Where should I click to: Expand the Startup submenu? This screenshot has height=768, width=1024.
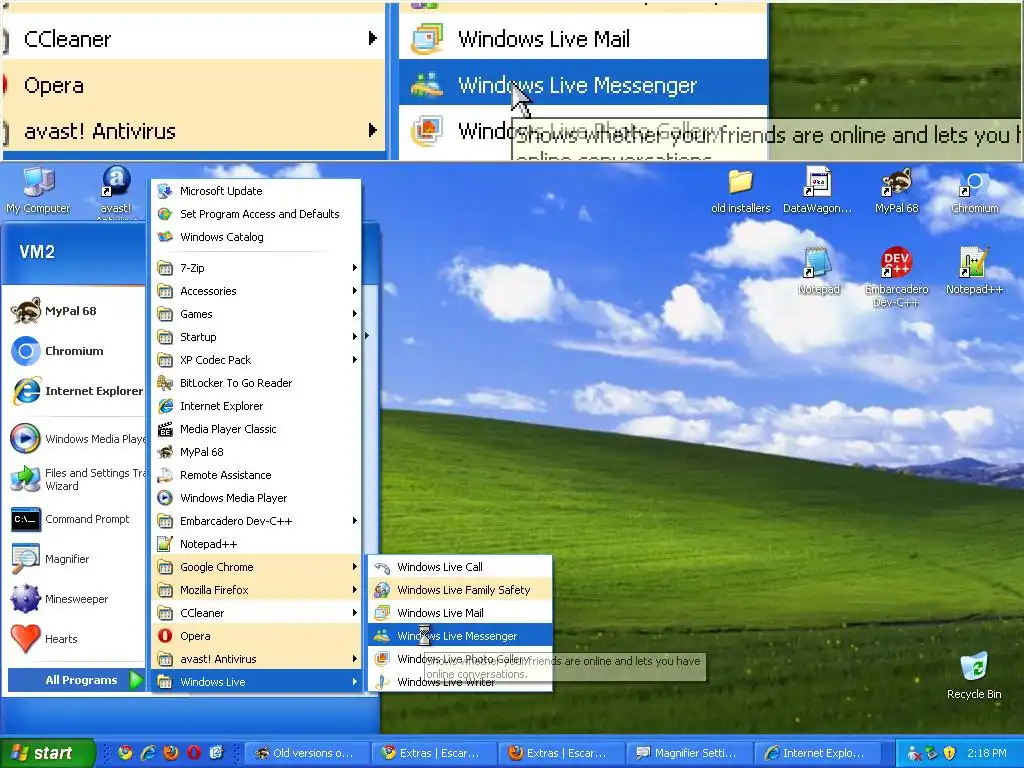coord(257,337)
